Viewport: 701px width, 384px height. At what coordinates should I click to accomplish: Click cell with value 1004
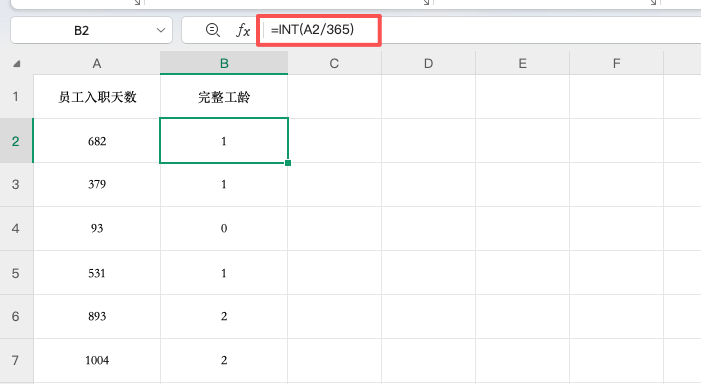97,360
